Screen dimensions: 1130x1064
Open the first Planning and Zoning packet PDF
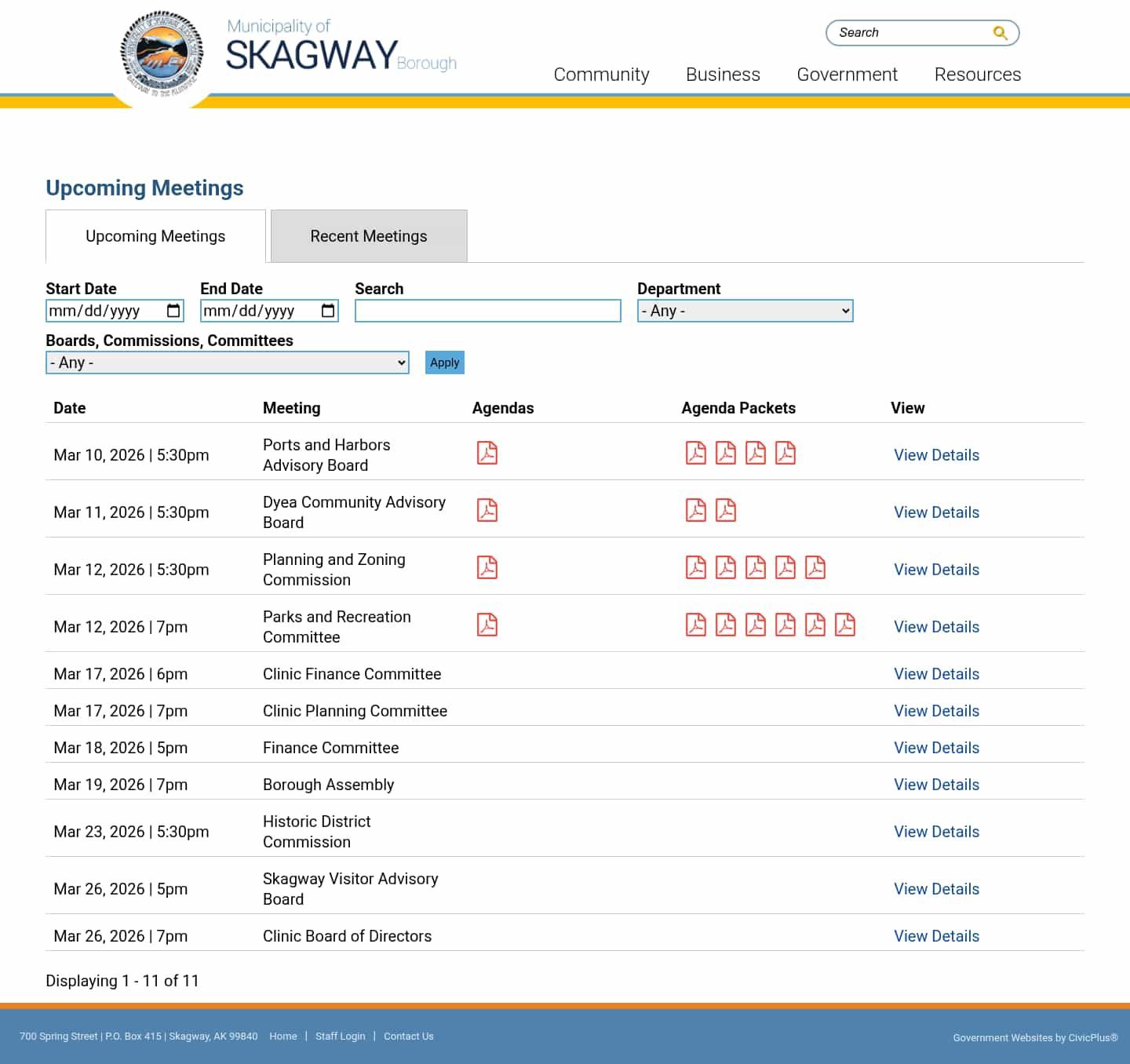(x=696, y=567)
